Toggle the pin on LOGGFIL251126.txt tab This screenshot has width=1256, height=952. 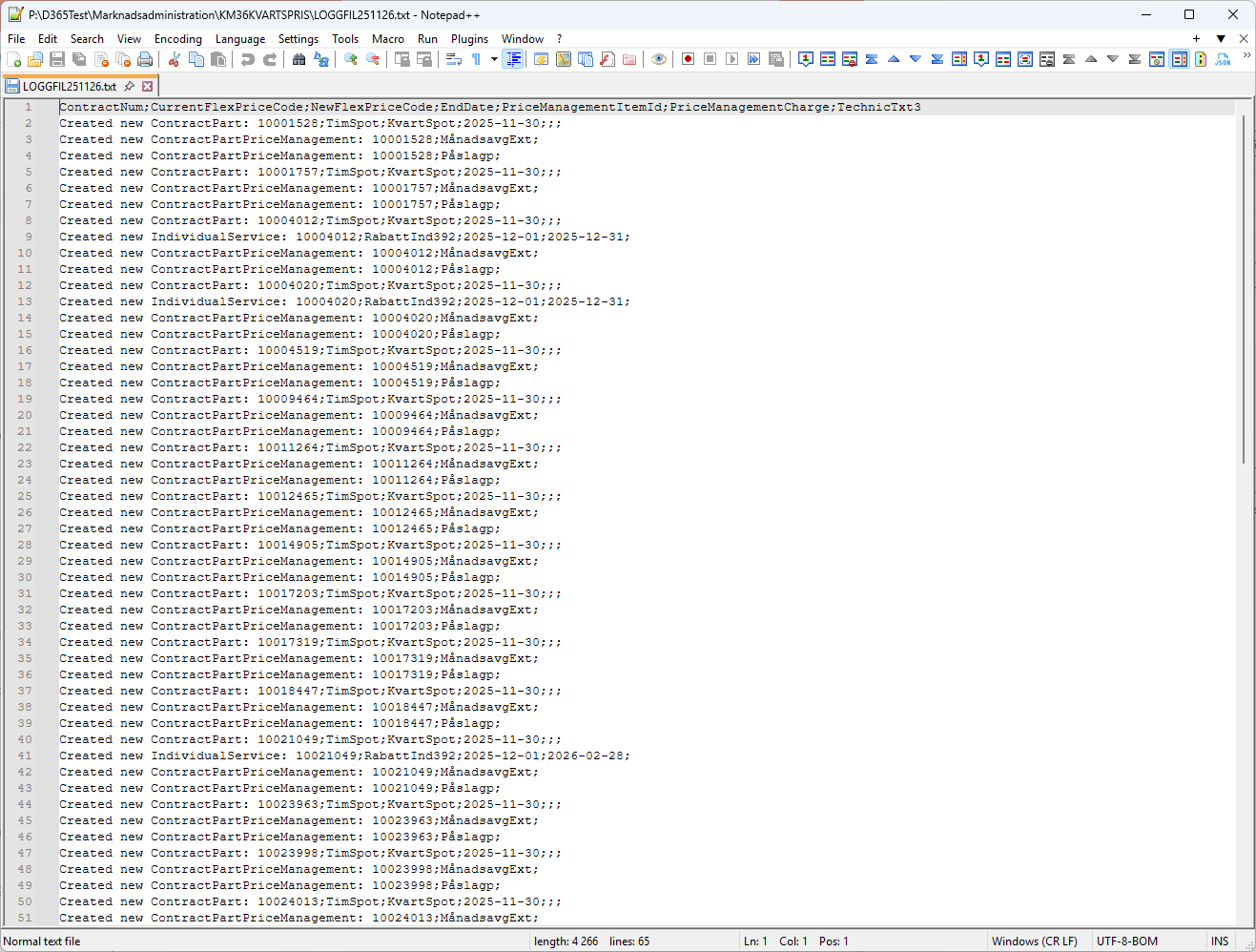(130, 86)
